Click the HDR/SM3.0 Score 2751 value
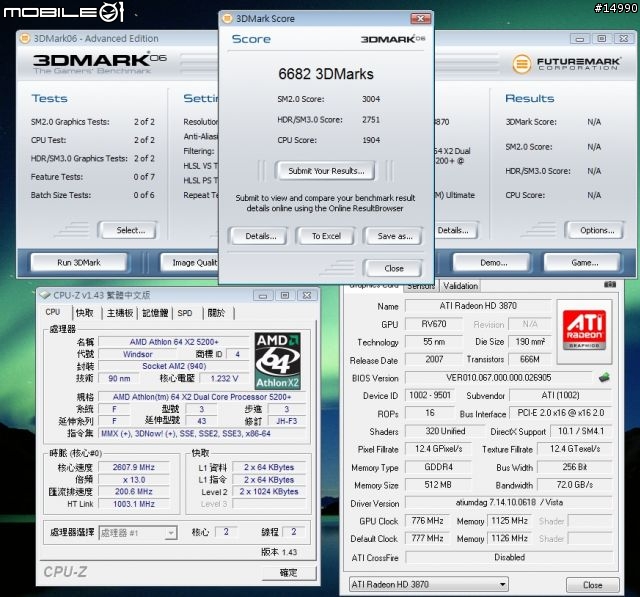 pyautogui.click(x=371, y=120)
